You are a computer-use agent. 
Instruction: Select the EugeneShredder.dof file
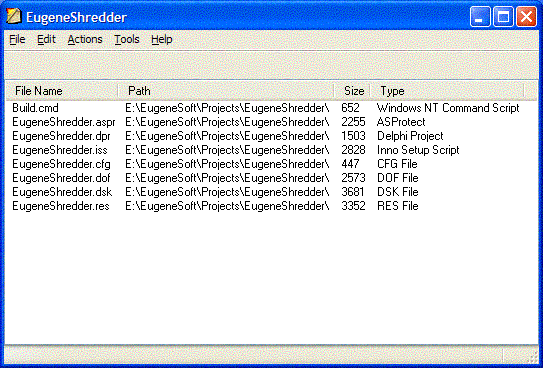61,178
